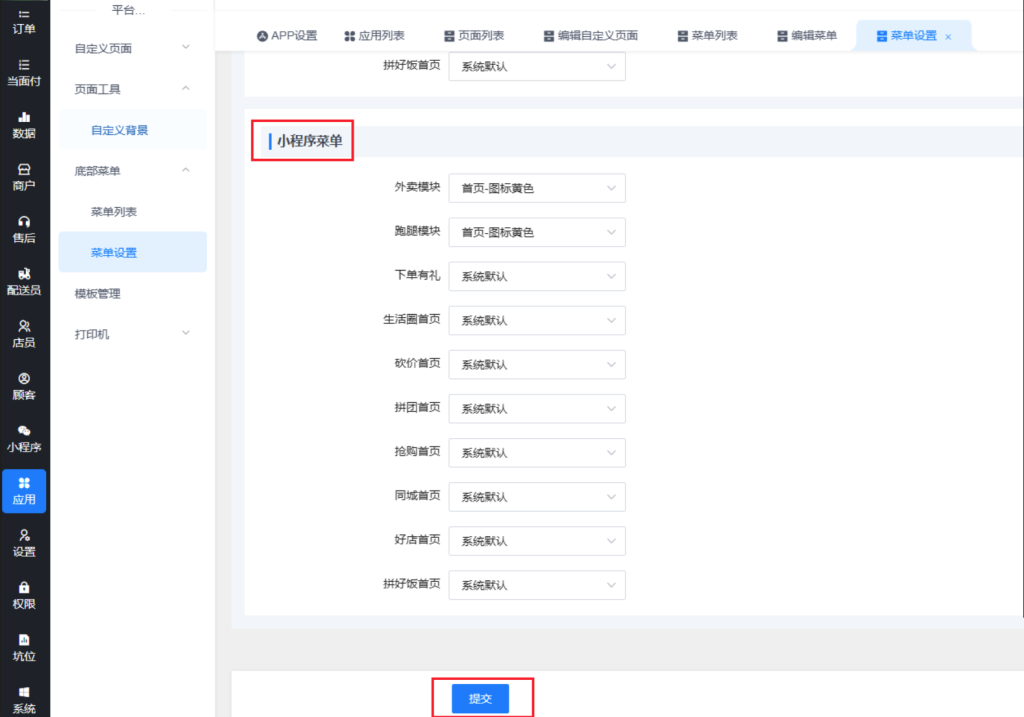Close the 菜单设置 tab
Image resolution: width=1024 pixels, height=717 pixels.
(x=948, y=37)
